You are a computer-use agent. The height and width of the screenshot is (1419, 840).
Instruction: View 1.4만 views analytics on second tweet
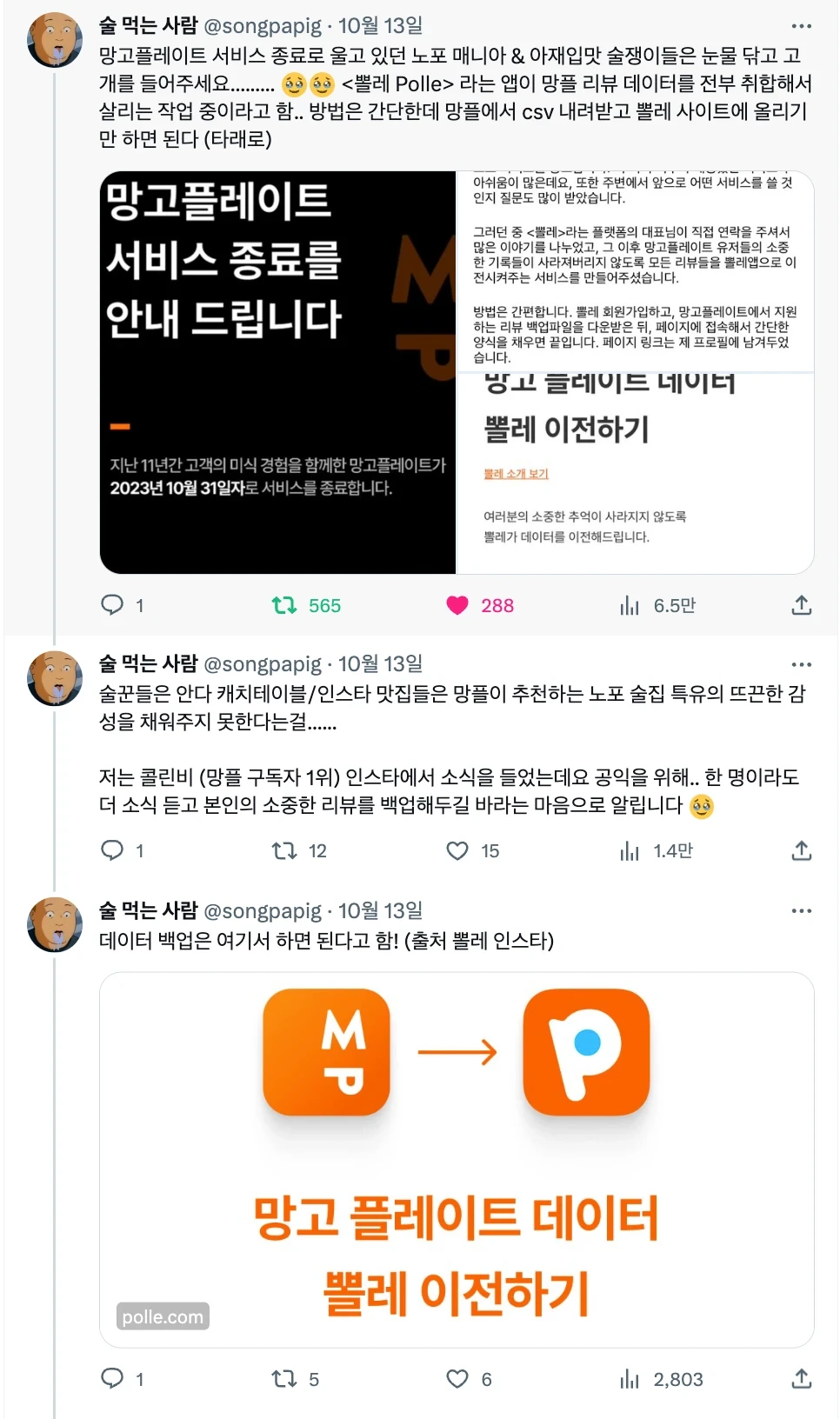[630, 850]
